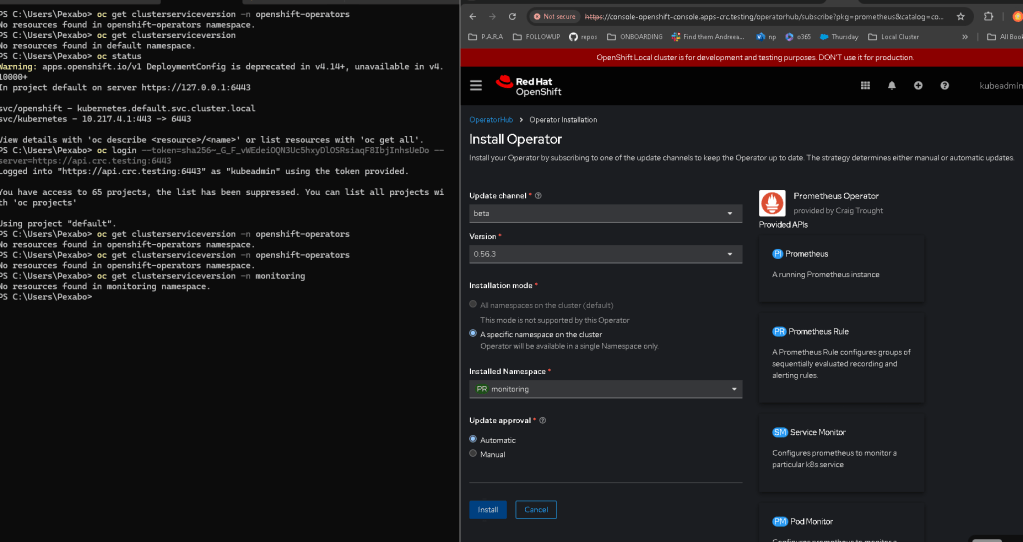
Task: Bookmark this page with the star icon
Action: coord(960,16)
